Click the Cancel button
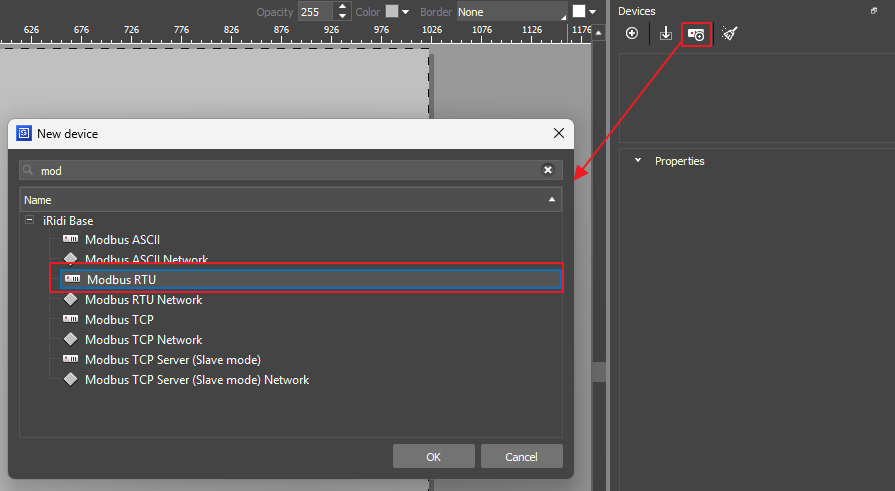Screen dimensions: 895x491 521,457
